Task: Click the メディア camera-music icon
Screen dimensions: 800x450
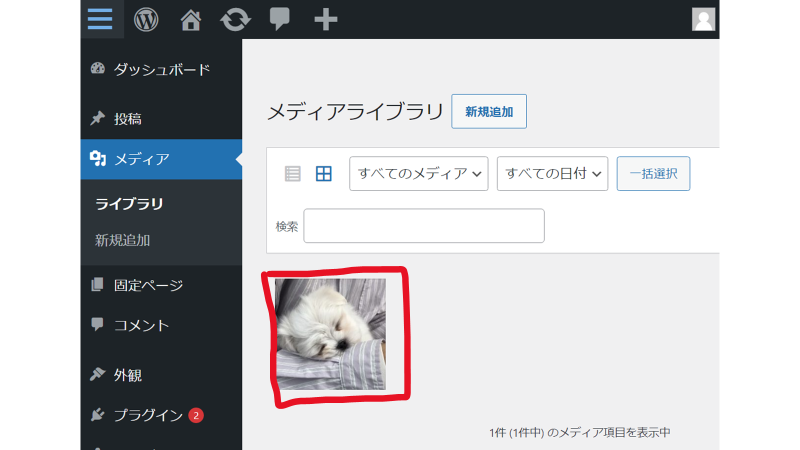Action: coord(97,159)
